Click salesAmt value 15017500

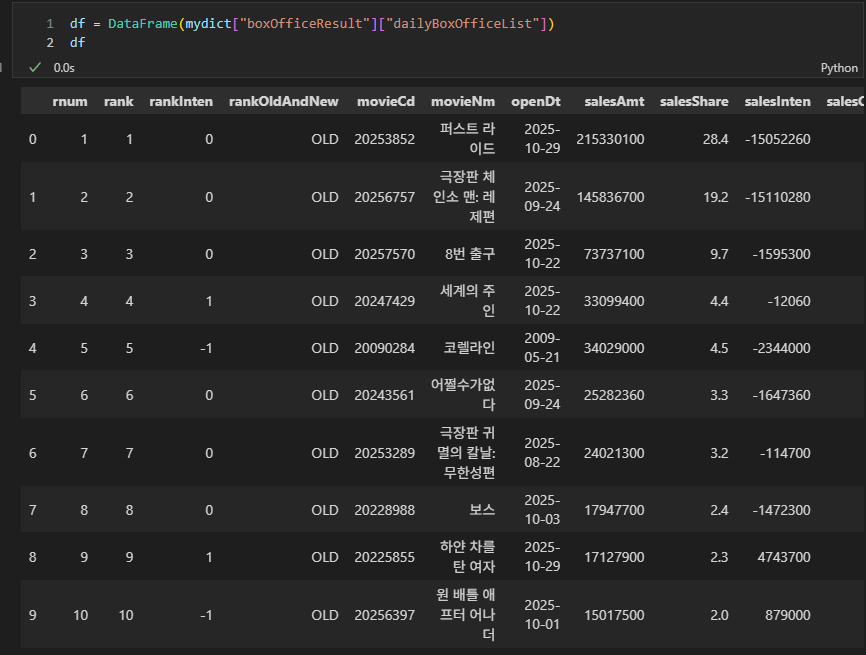tap(614, 615)
